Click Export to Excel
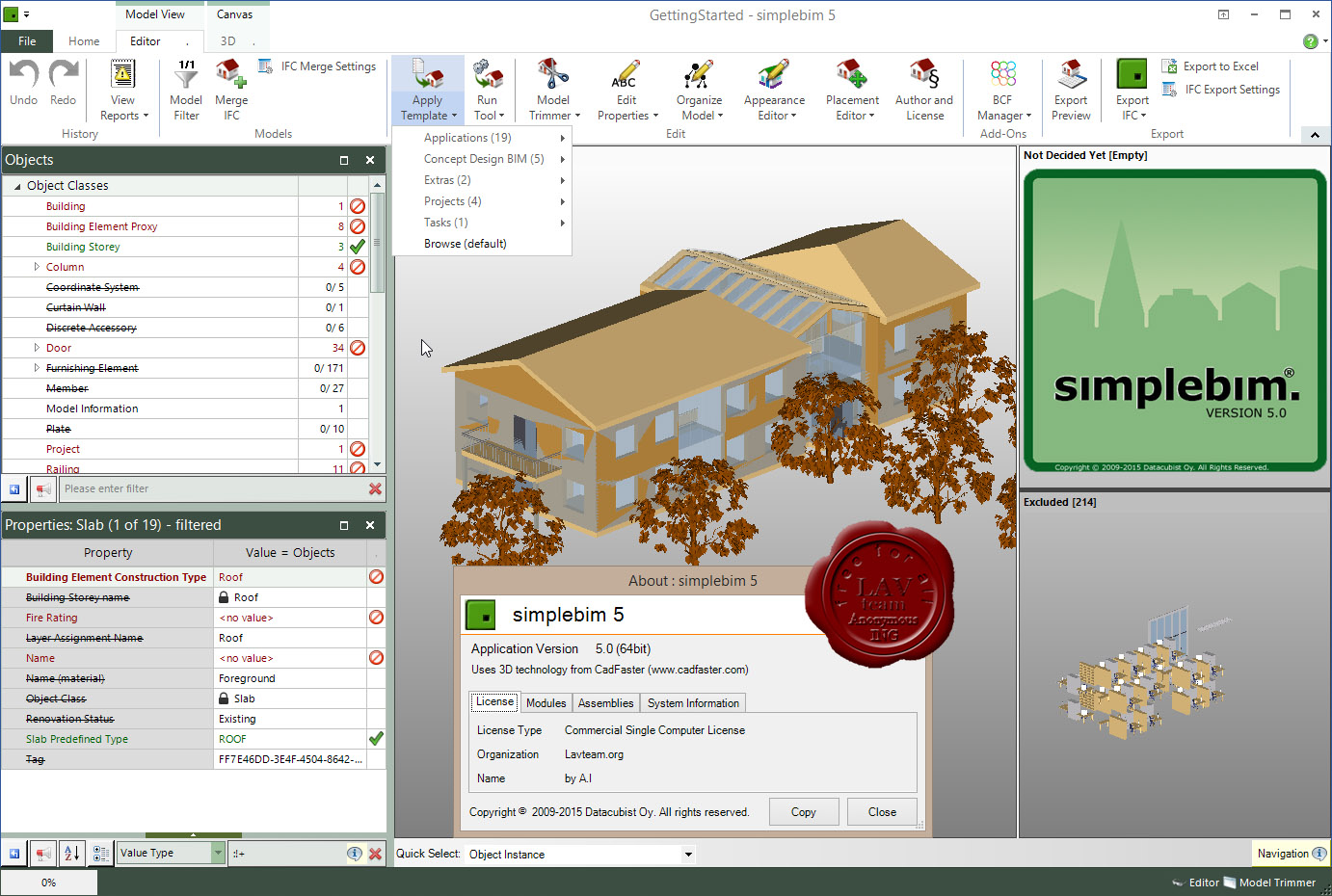Image resolution: width=1332 pixels, height=896 pixels. tap(1211, 66)
